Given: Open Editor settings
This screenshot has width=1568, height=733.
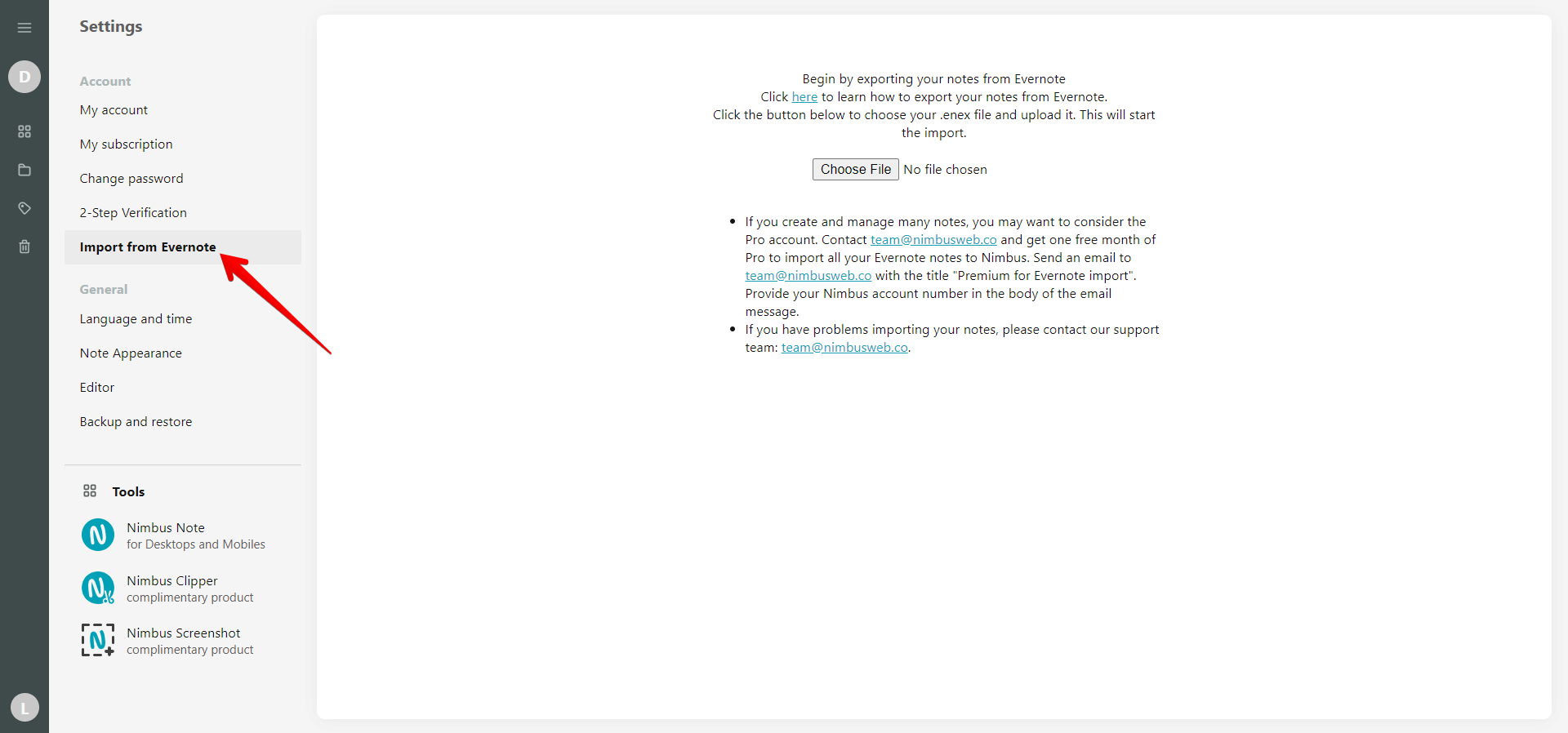Looking at the screenshot, I should coord(183,388).
